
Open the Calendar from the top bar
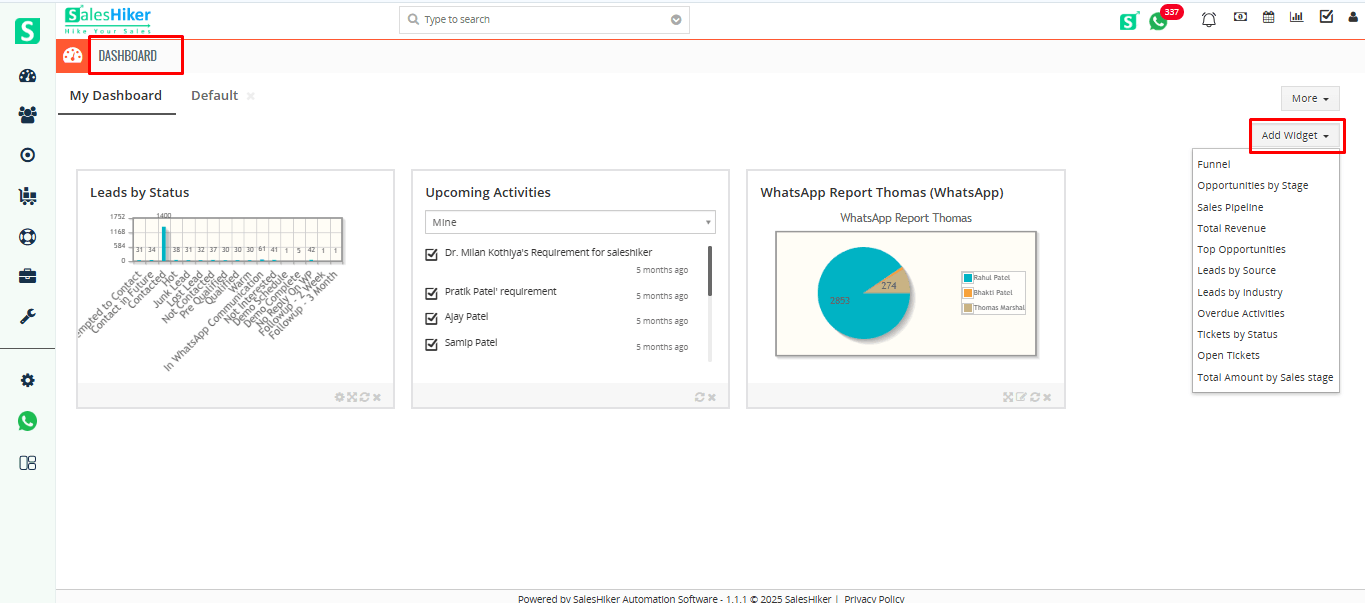[1268, 18]
